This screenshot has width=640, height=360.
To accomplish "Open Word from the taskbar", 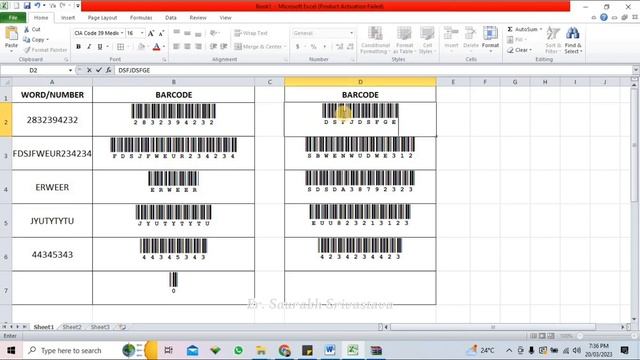I will point(330,350).
